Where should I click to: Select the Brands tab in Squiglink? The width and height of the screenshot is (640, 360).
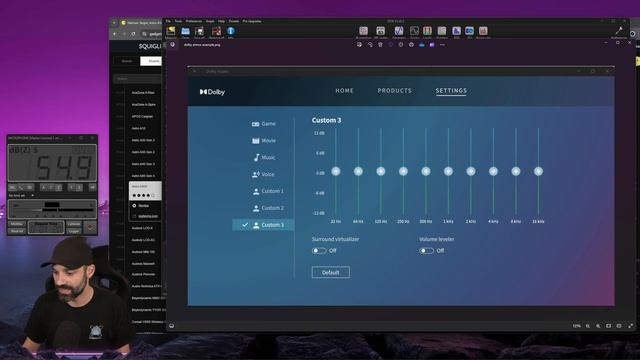click(127, 61)
